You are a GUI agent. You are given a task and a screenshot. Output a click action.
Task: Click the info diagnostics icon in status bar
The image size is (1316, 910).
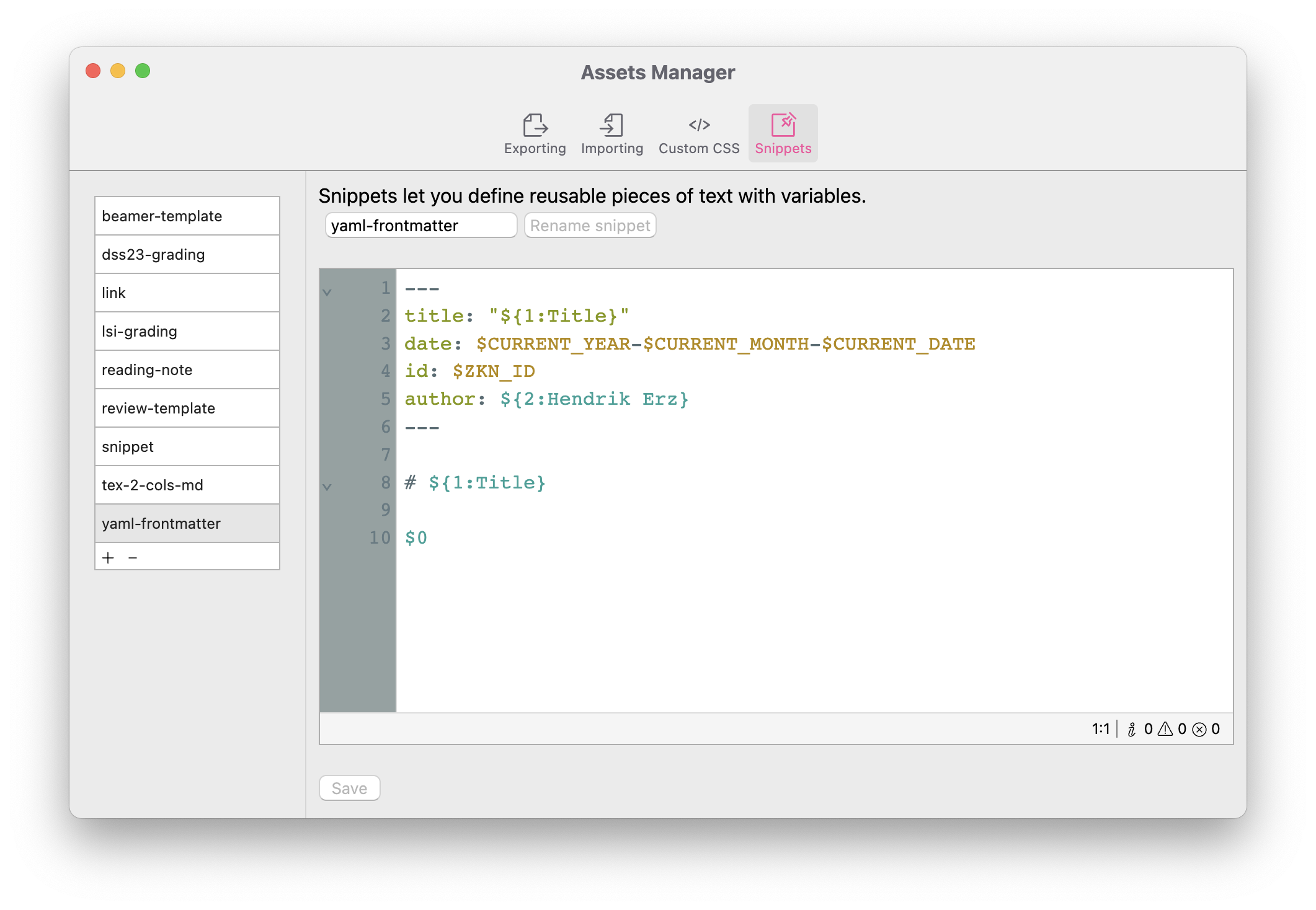[1132, 730]
